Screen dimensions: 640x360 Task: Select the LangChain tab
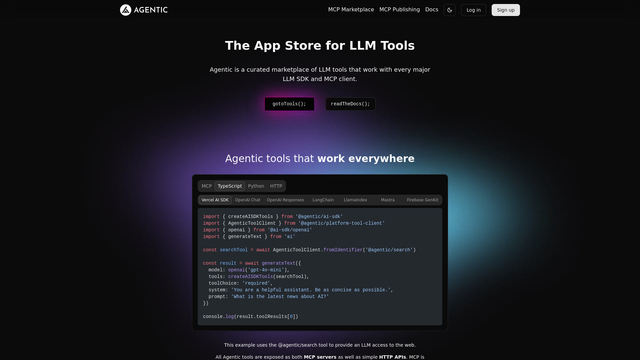323,200
